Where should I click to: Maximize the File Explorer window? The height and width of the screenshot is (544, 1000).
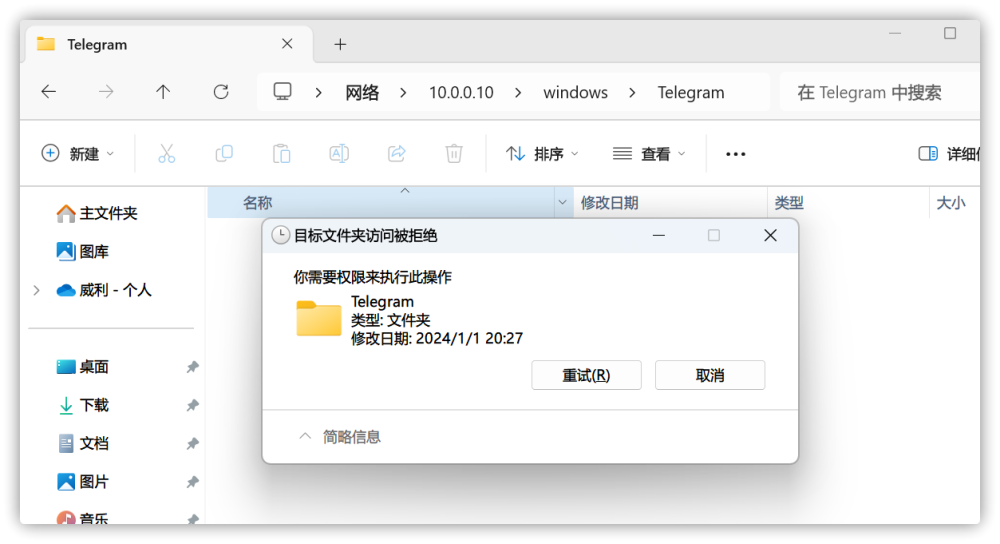950,33
